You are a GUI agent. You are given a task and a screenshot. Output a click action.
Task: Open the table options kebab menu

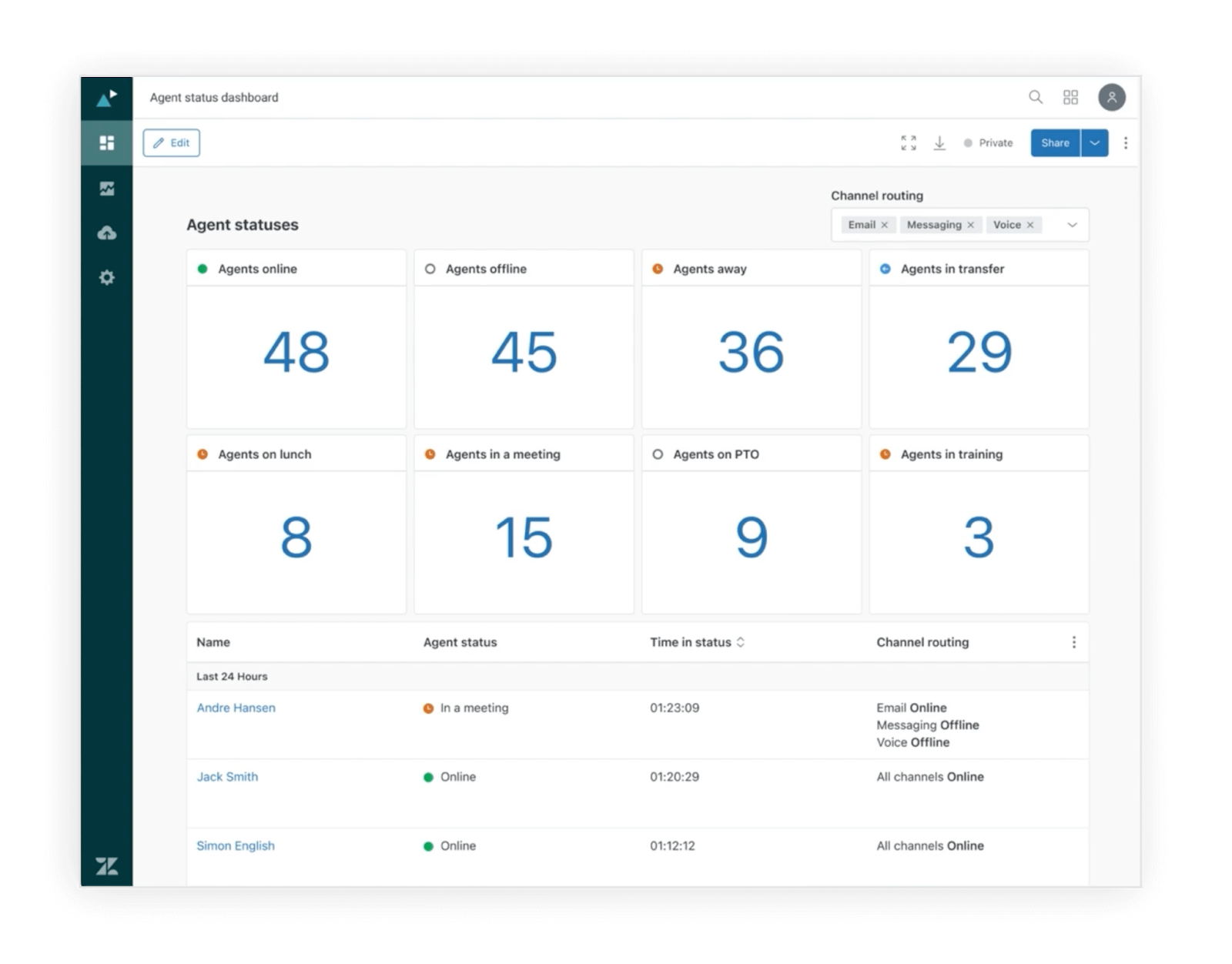click(1073, 641)
